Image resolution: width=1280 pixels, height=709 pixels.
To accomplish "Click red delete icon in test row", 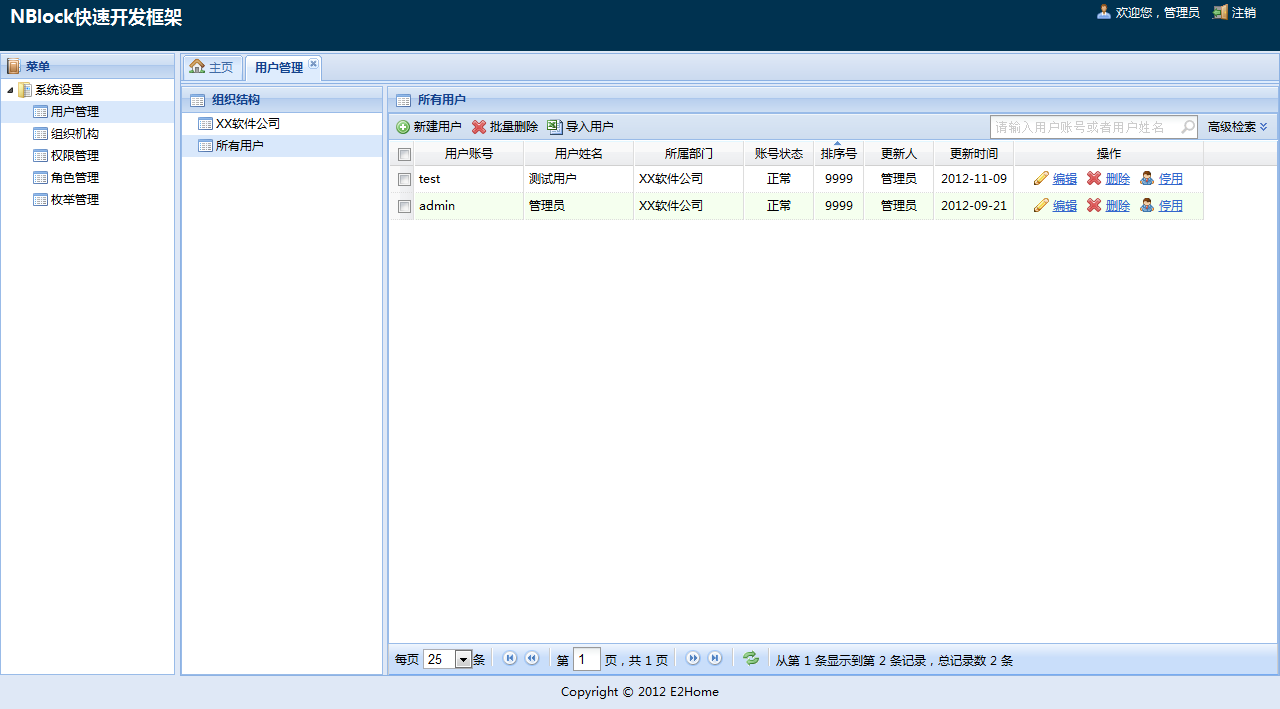I will (x=1094, y=178).
